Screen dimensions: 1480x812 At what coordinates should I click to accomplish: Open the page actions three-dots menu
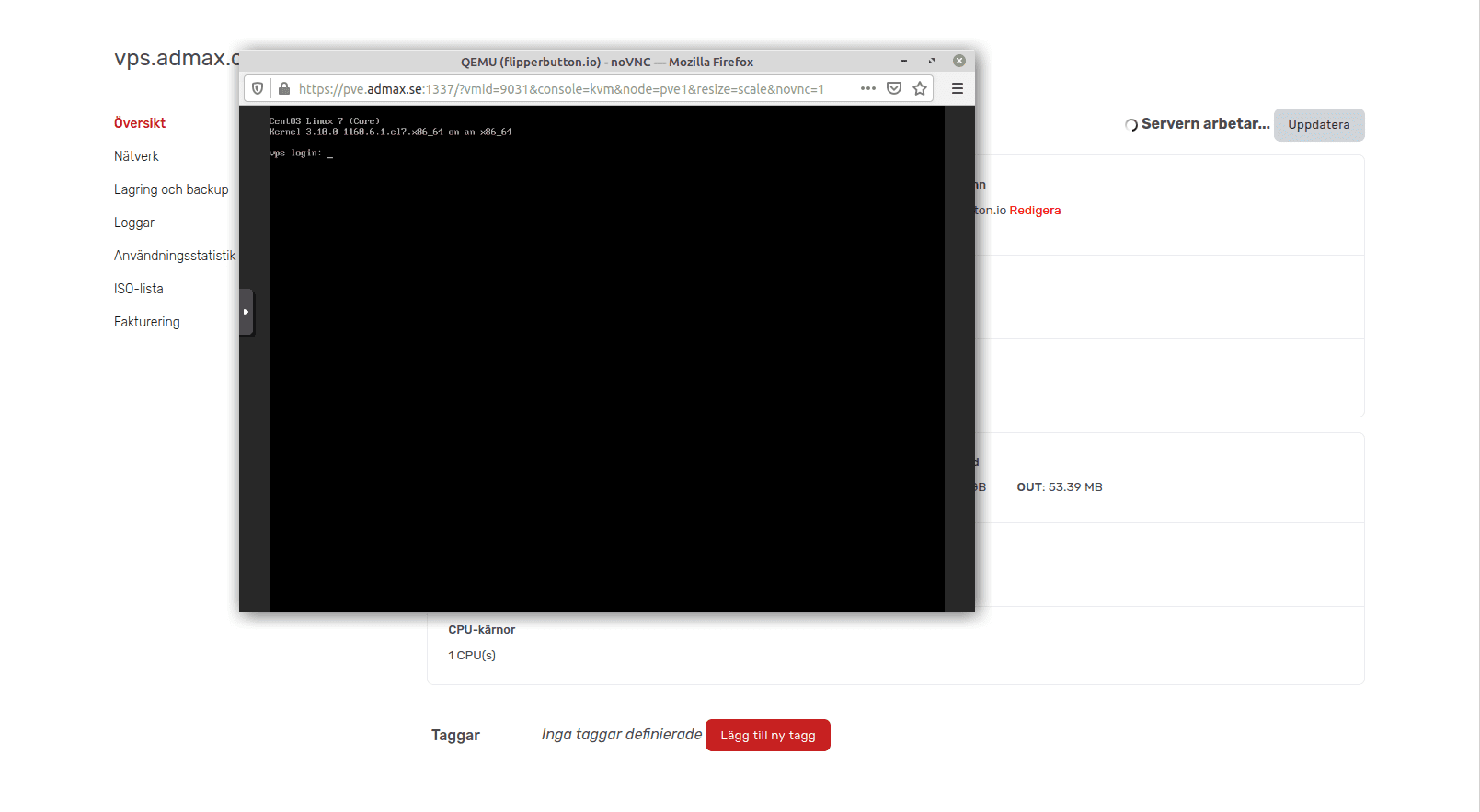pos(868,88)
